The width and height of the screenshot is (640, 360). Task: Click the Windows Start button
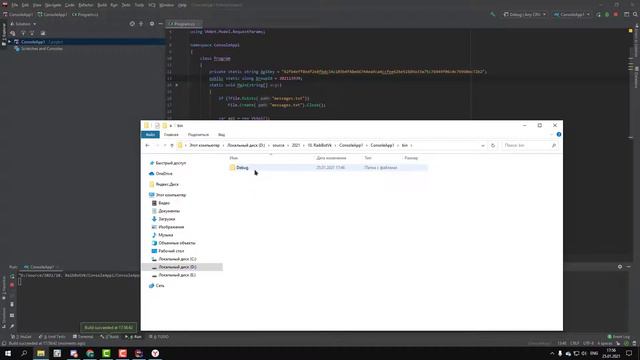[x=8, y=353]
